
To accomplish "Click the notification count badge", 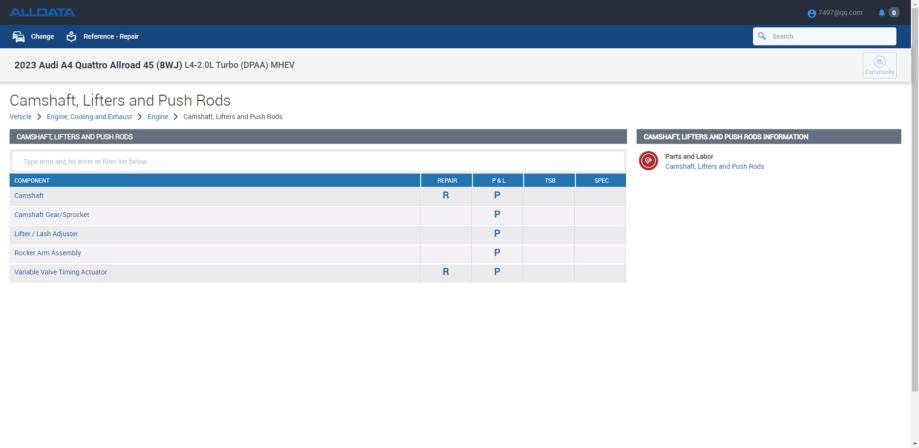I will (x=894, y=12).
